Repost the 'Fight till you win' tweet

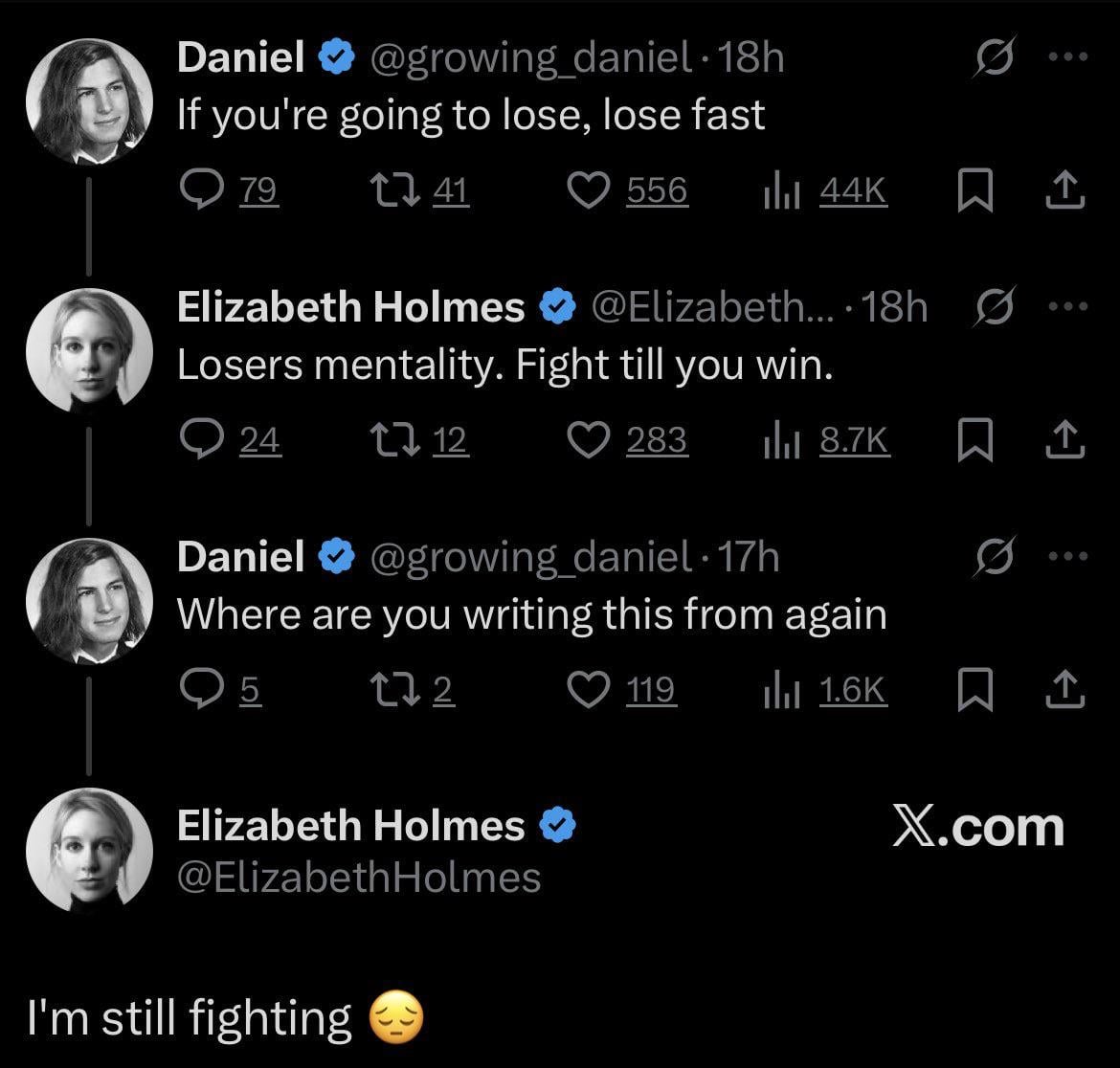[x=391, y=440]
